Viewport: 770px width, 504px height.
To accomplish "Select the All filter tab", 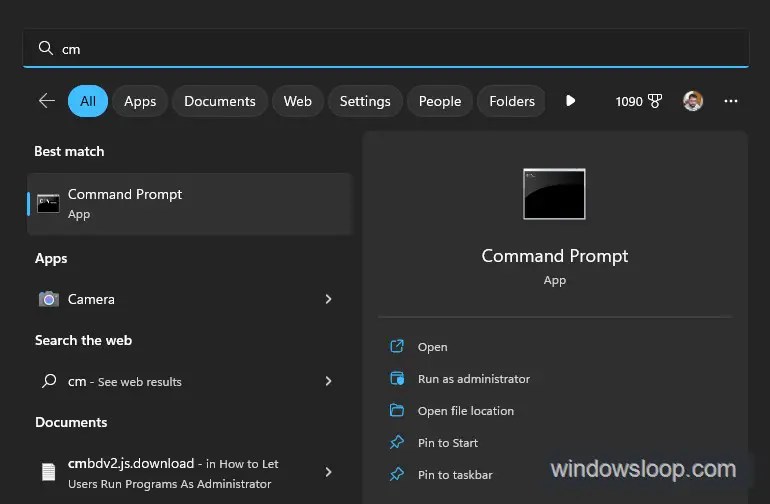I will 88,101.
